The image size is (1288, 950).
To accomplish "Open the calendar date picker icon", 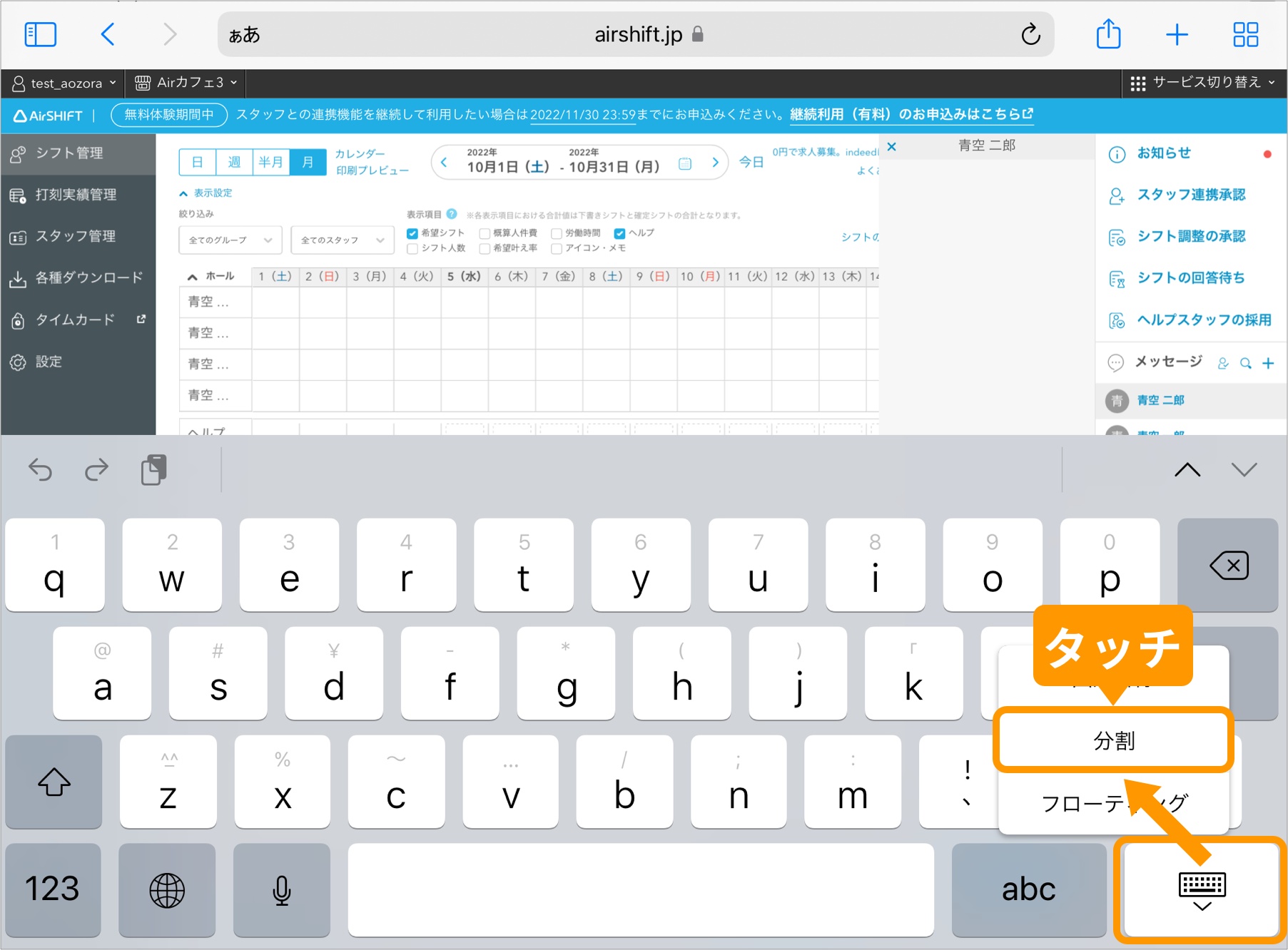I will (684, 163).
